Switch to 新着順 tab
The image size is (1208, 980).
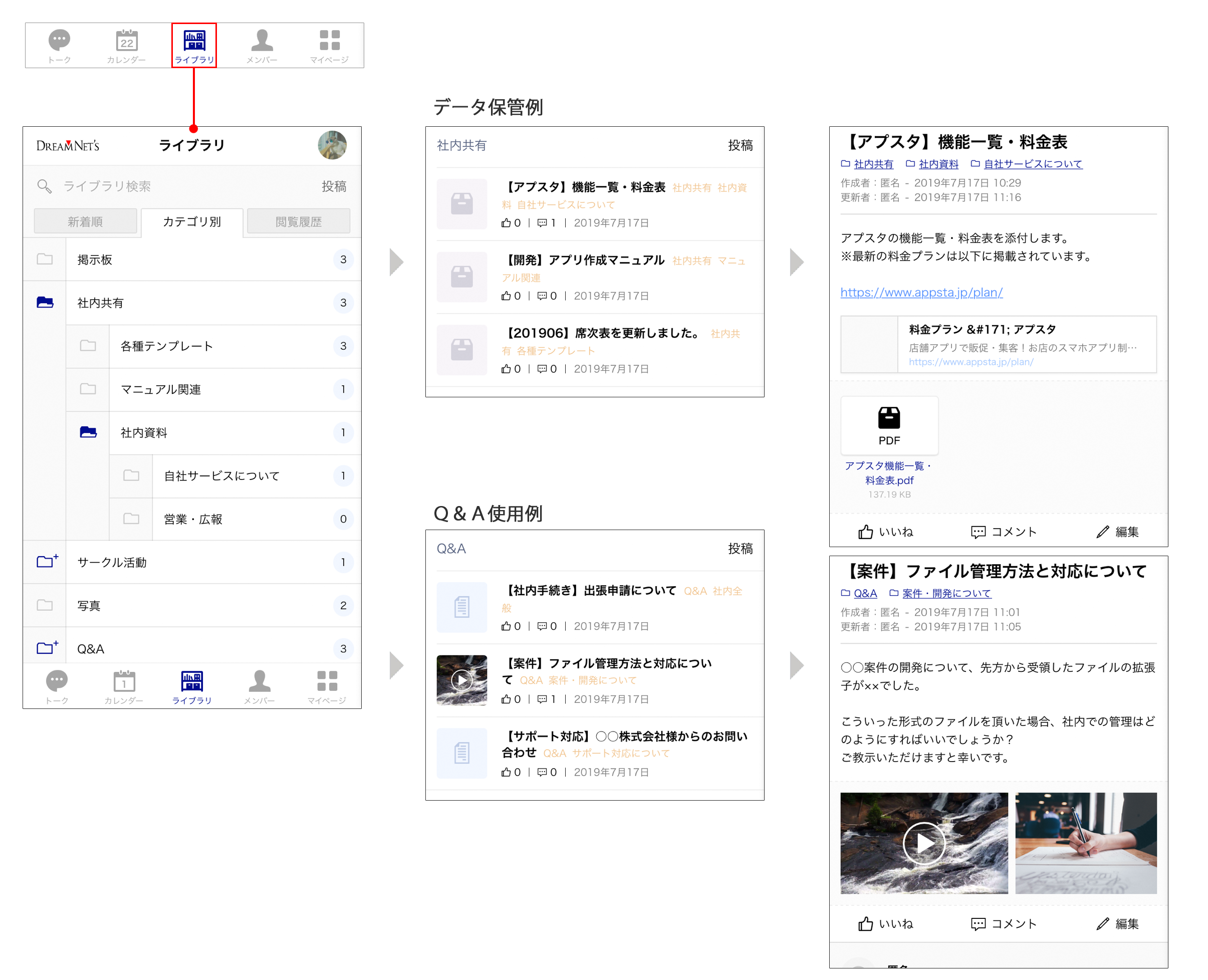[x=85, y=221]
